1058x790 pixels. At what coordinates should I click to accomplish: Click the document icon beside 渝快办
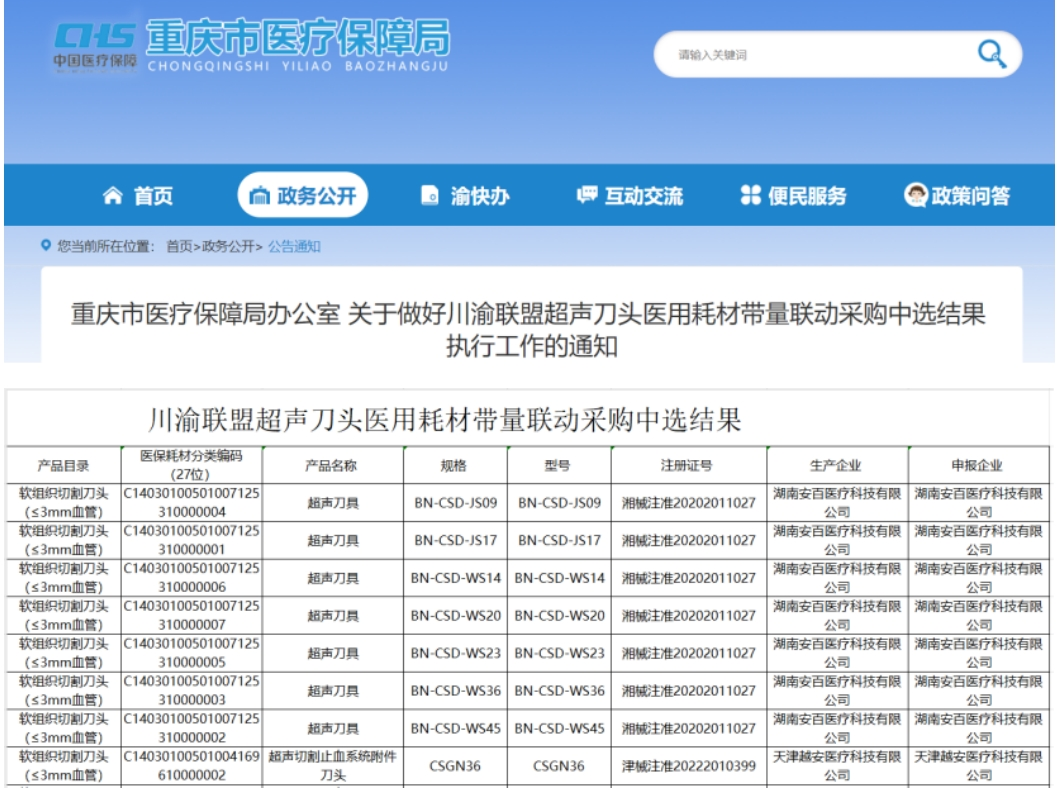click(429, 196)
